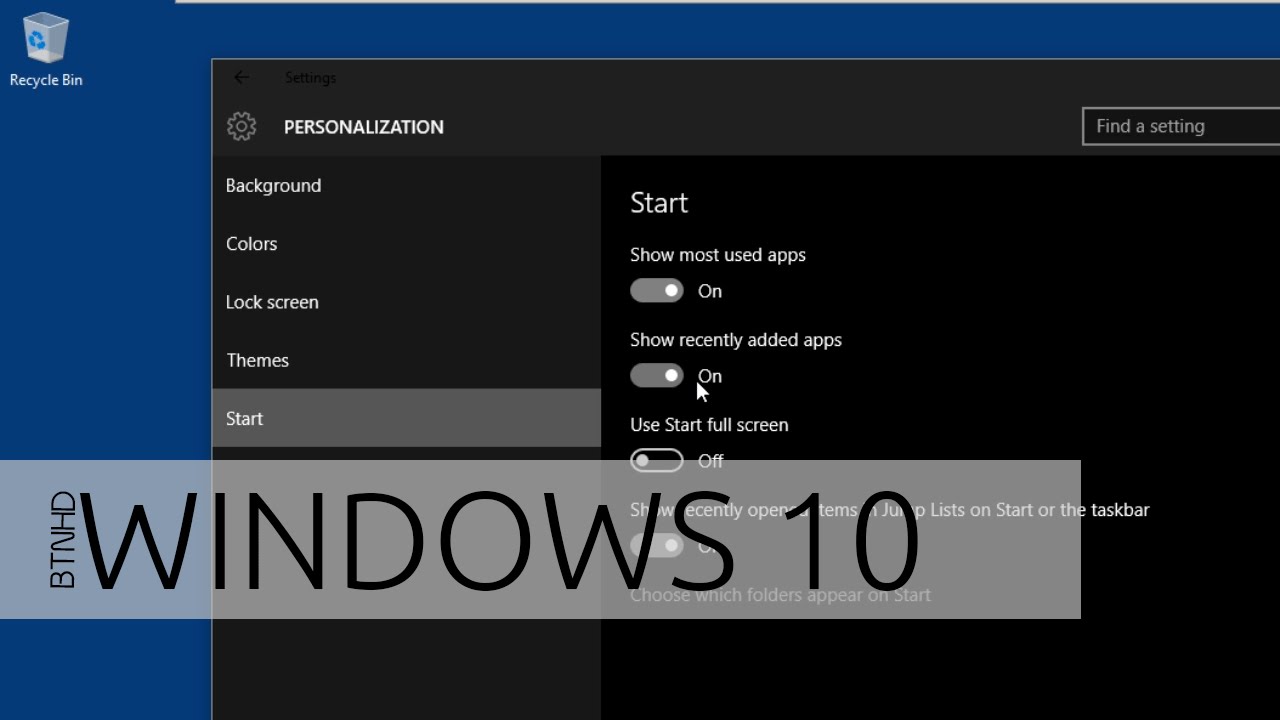1280x720 pixels.
Task: Go to the Themes section
Action: coord(406,360)
